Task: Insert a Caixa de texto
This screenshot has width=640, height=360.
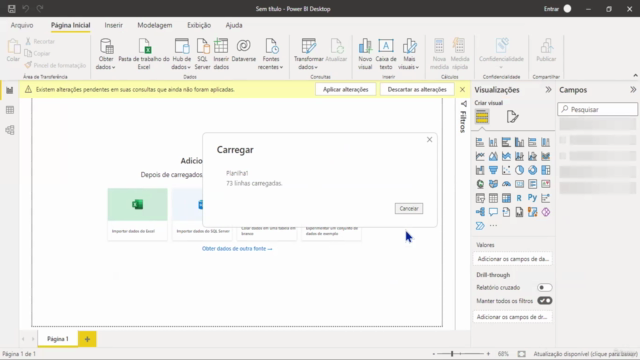Action: tap(386, 54)
